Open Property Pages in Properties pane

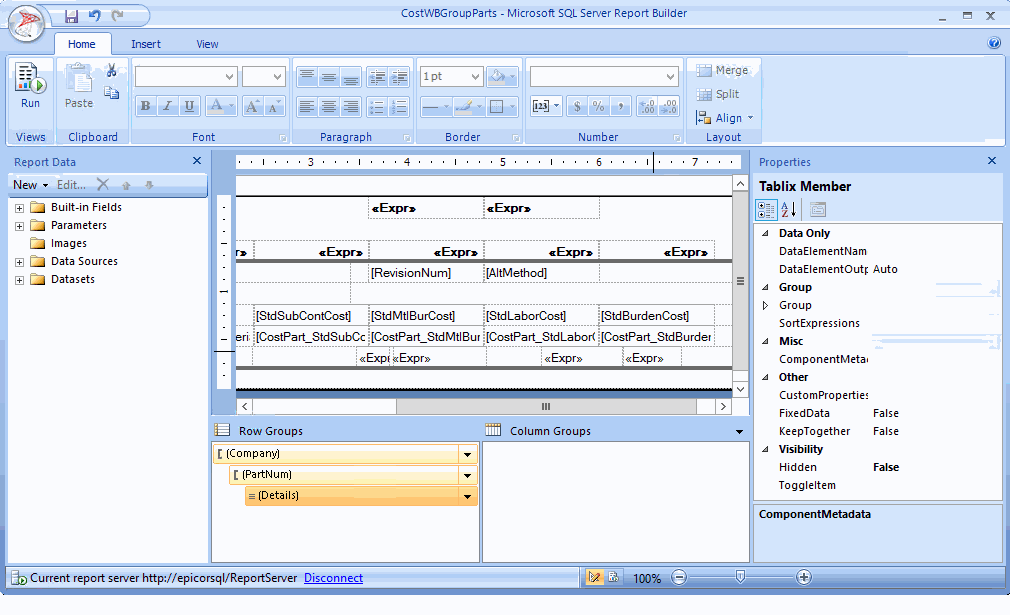click(817, 209)
